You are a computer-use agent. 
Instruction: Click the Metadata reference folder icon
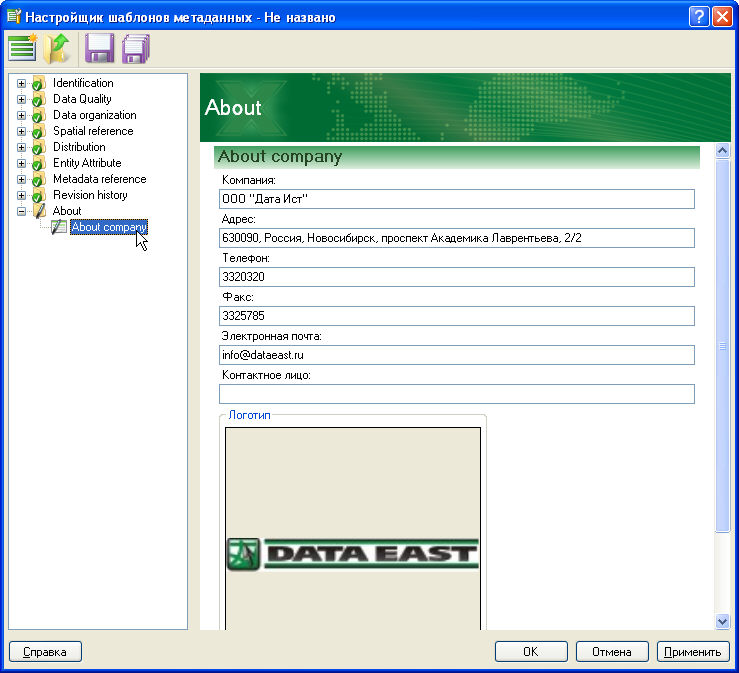click(39, 180)
